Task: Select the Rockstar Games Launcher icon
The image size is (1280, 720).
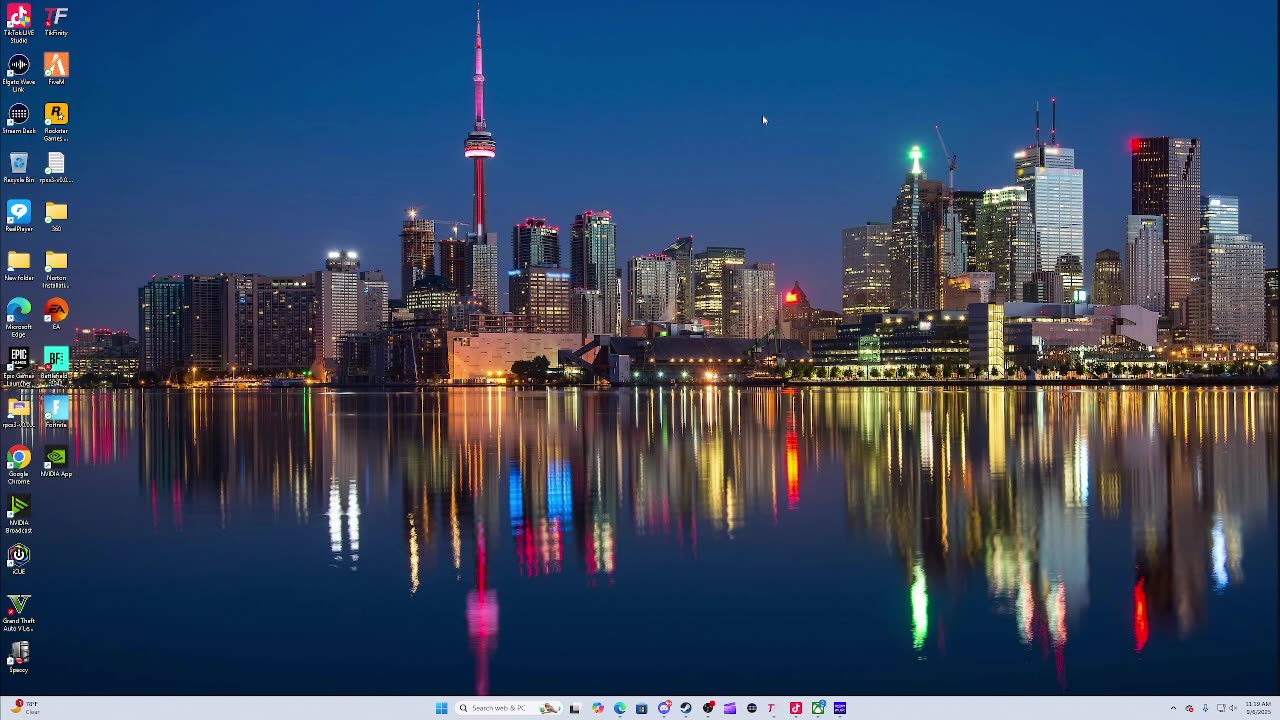Action: coord(56,122)
